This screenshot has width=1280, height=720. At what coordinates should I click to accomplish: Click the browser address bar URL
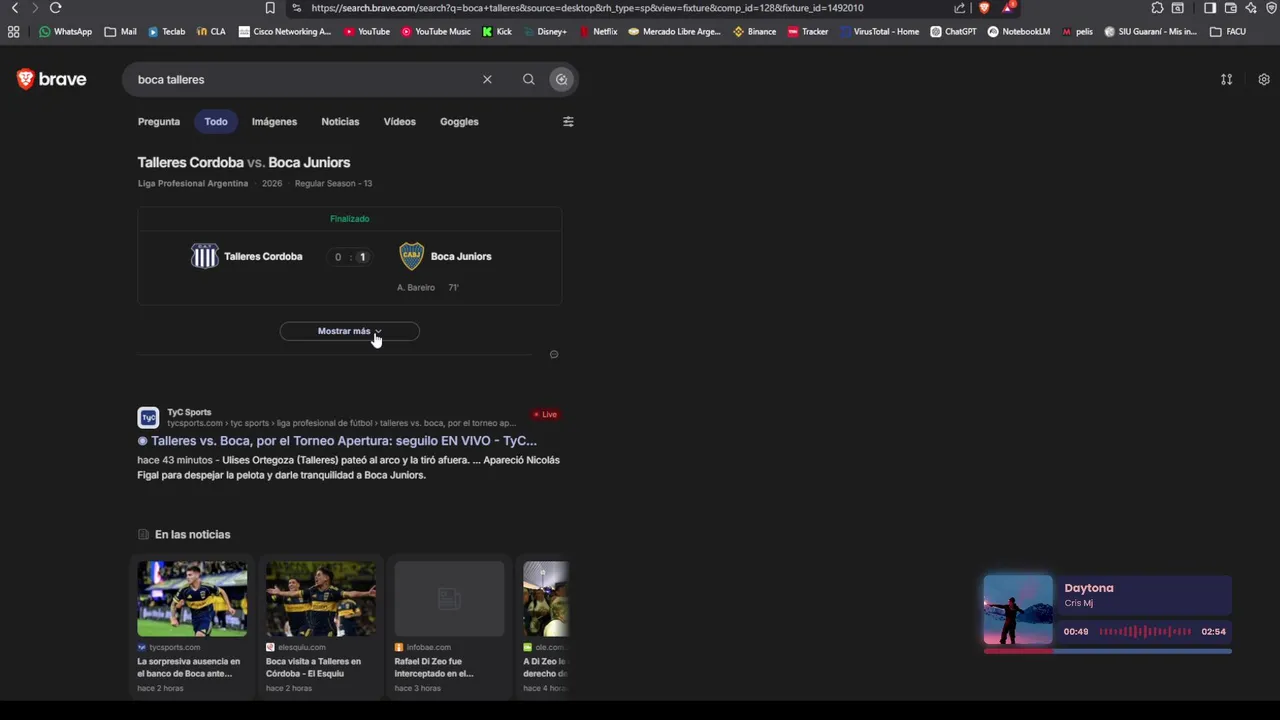point(587,8)
